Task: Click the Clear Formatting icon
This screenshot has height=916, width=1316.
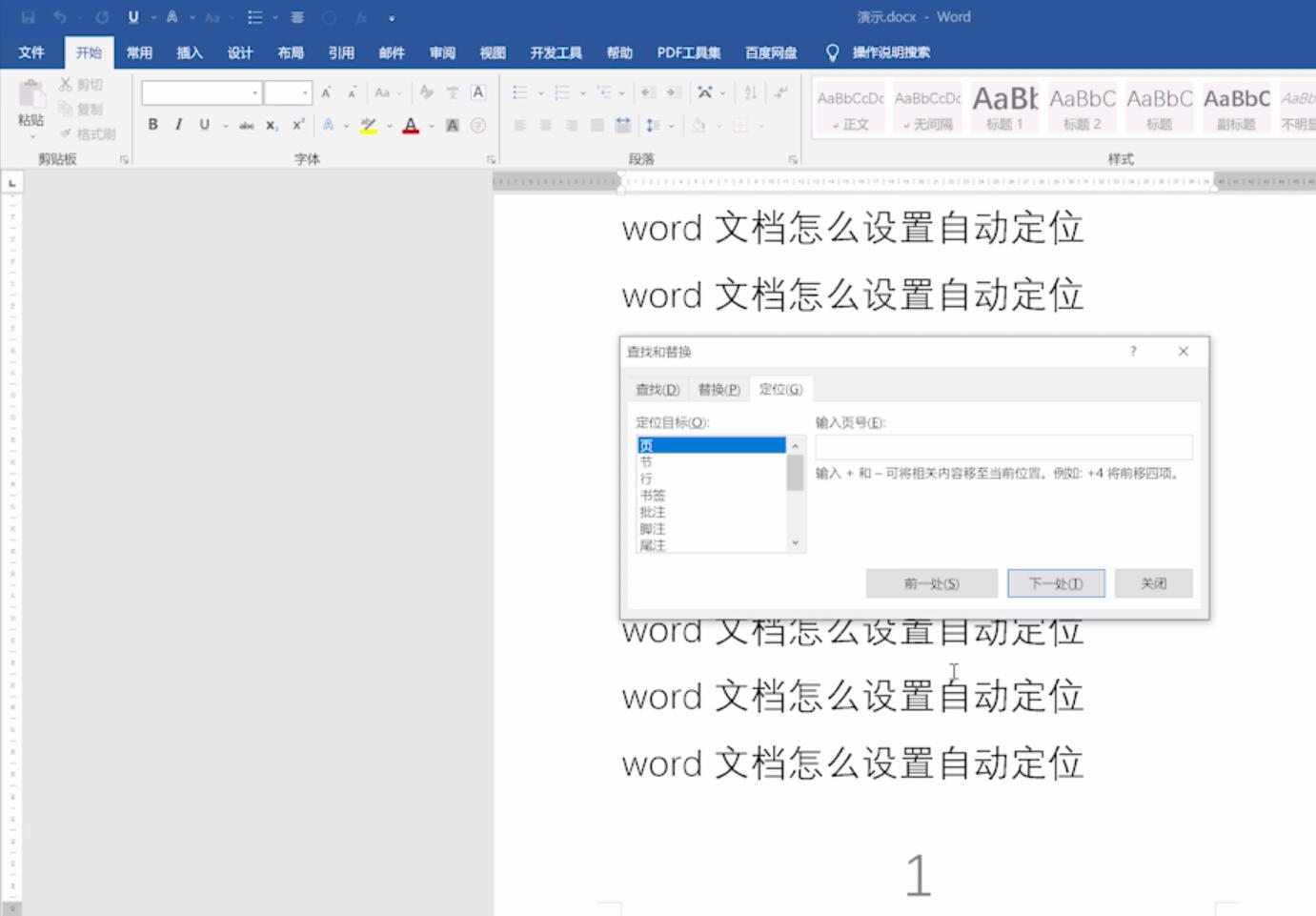Action: tap(426, 92)
